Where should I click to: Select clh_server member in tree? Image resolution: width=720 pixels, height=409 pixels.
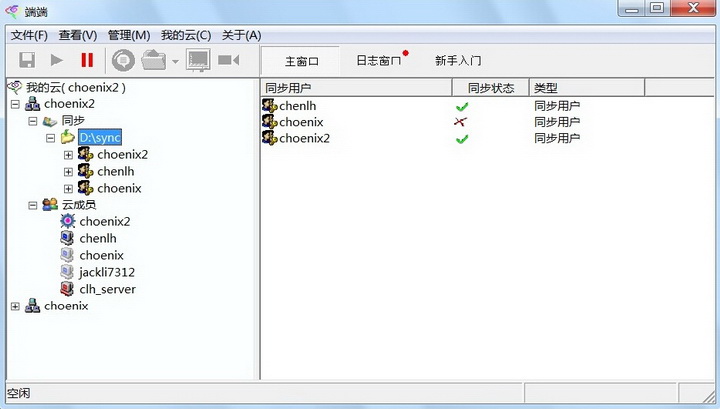(107, 289)
